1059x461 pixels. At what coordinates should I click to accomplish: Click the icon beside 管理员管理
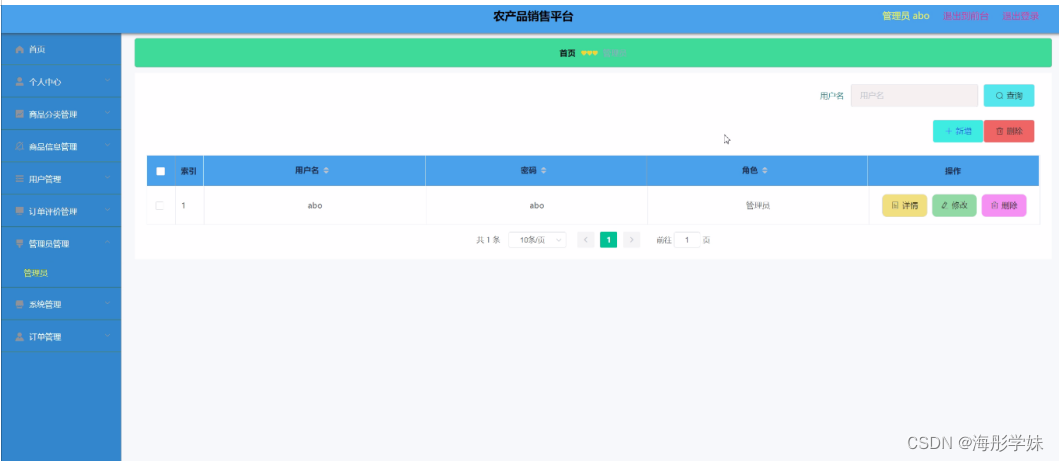coord(20,244)
